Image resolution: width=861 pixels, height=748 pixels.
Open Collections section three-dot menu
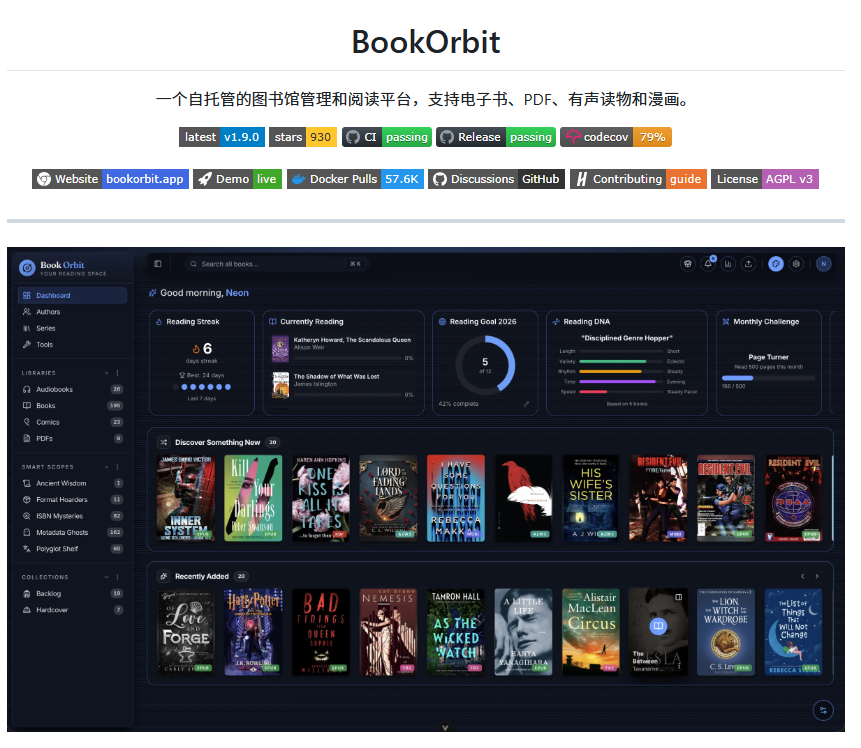(118, 577)
